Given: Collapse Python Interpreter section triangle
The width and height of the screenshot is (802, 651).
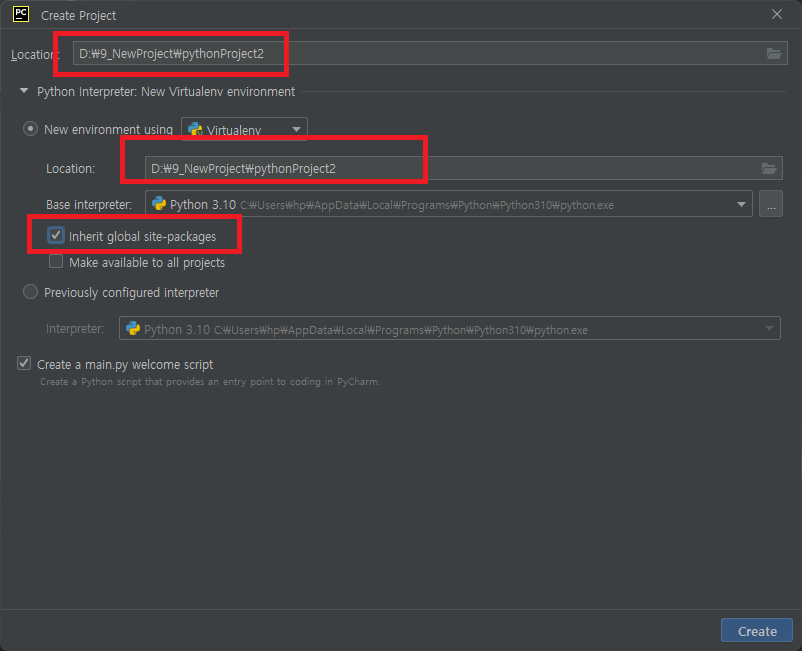Looking at the screenshot, I should click(x=24, y=91).
